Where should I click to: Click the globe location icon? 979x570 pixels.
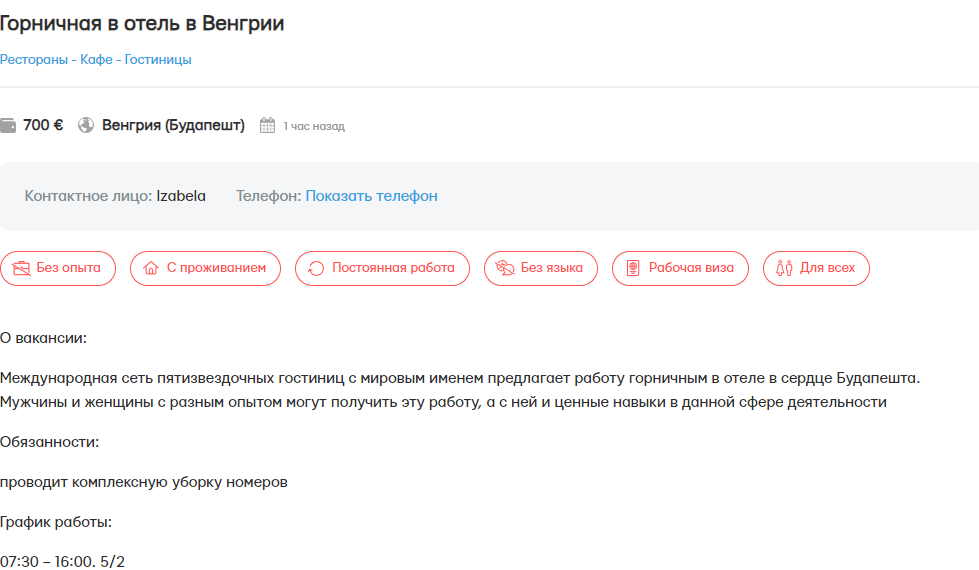point(86,126)
